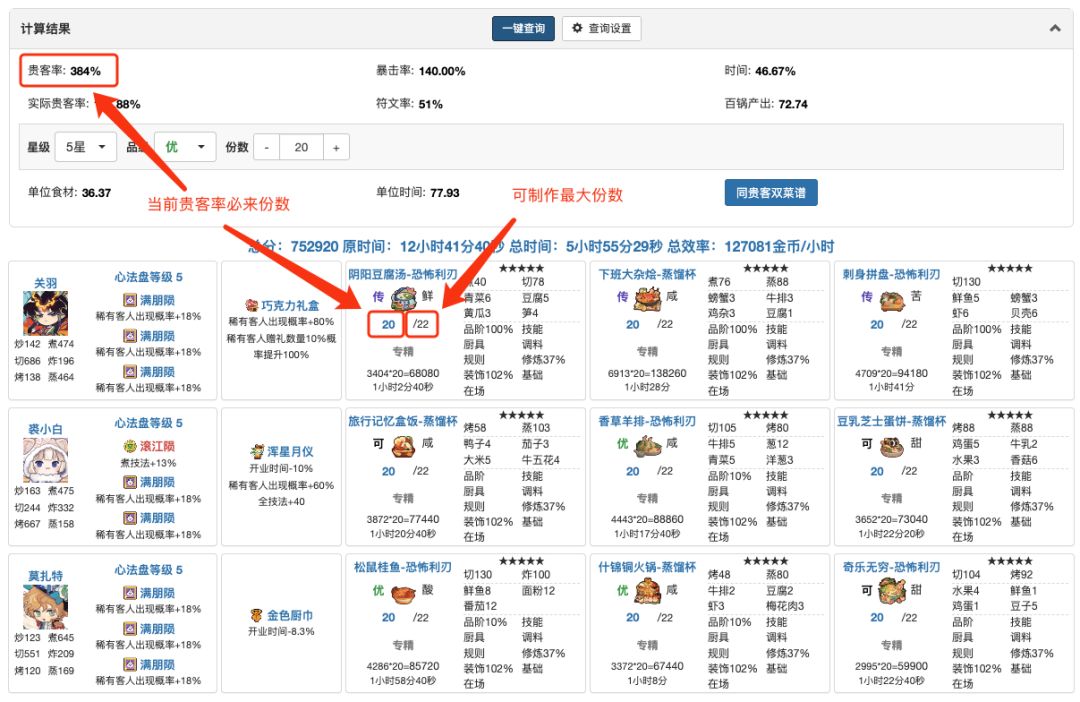Decrease the 份数 count
This screenshot has width=1080, height=702.
[x=267, y=147]
